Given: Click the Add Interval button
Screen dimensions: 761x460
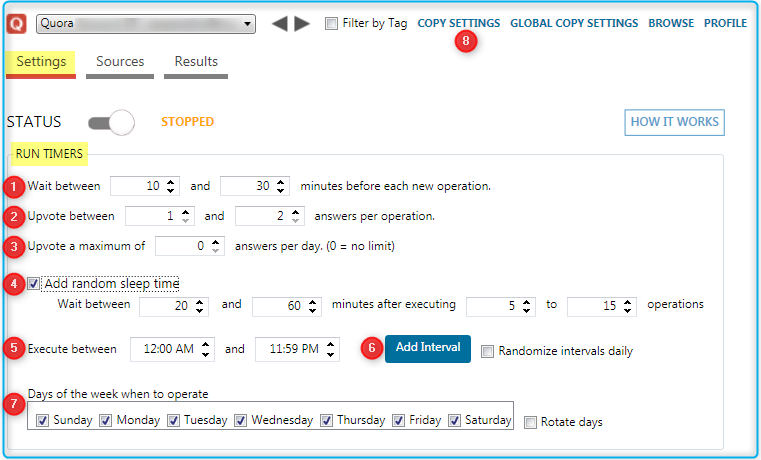Looking at the screenshot, I should coord(427,348).
